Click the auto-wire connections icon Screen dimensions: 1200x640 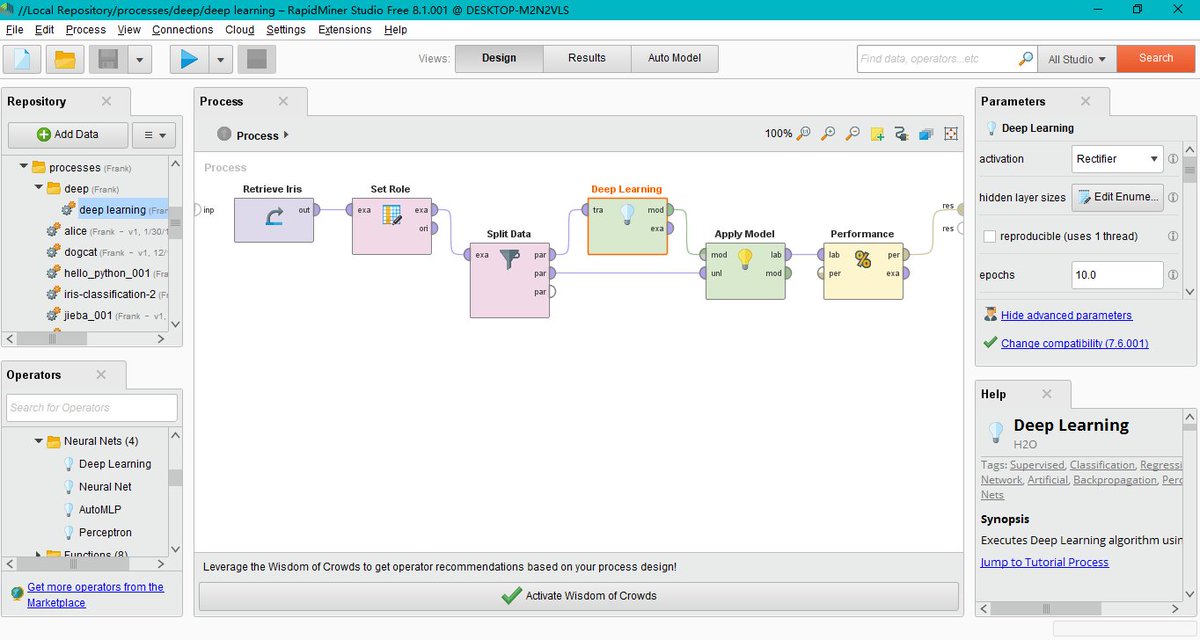click(901, 134)
